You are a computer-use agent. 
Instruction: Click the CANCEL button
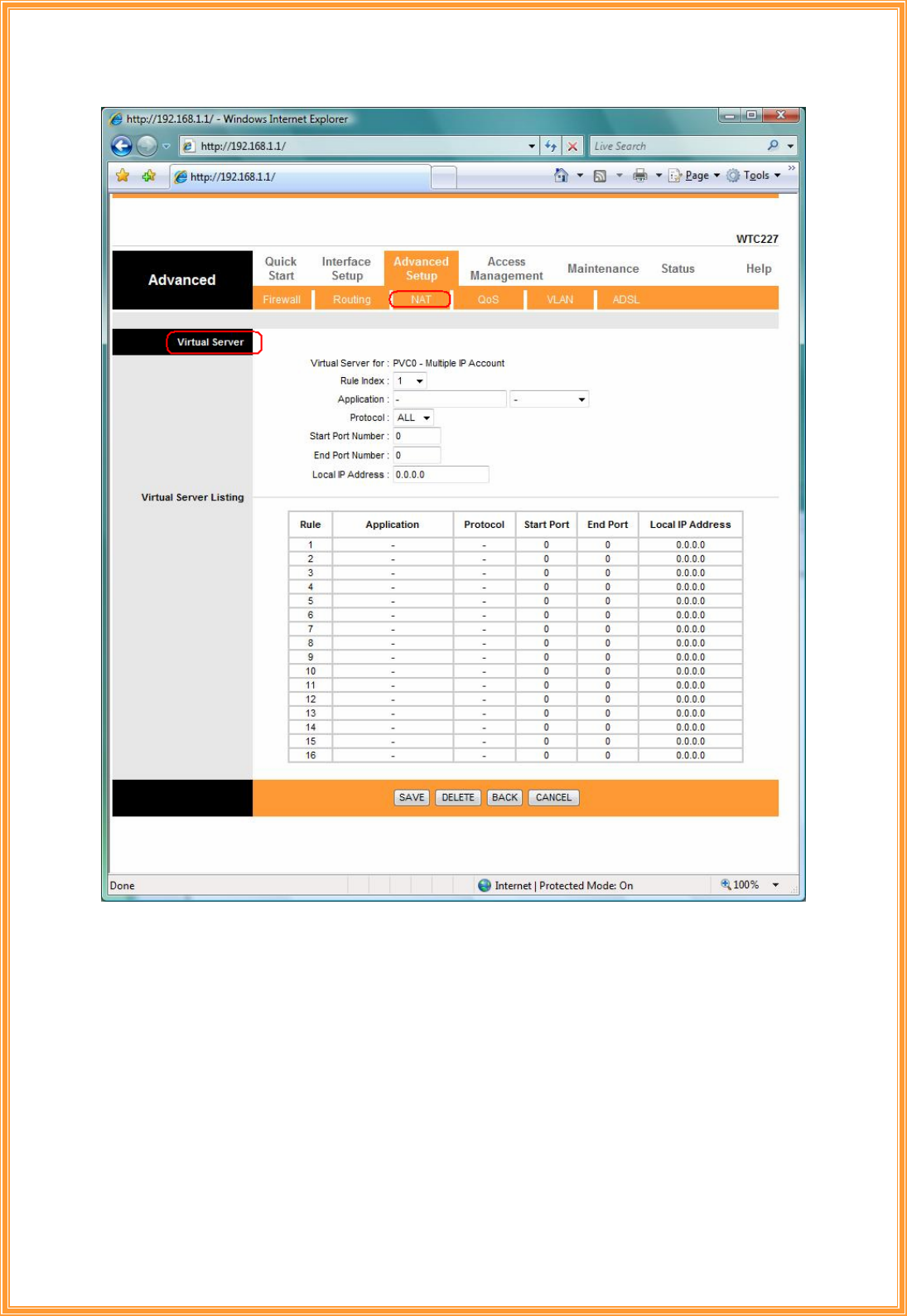coord(553,797)
